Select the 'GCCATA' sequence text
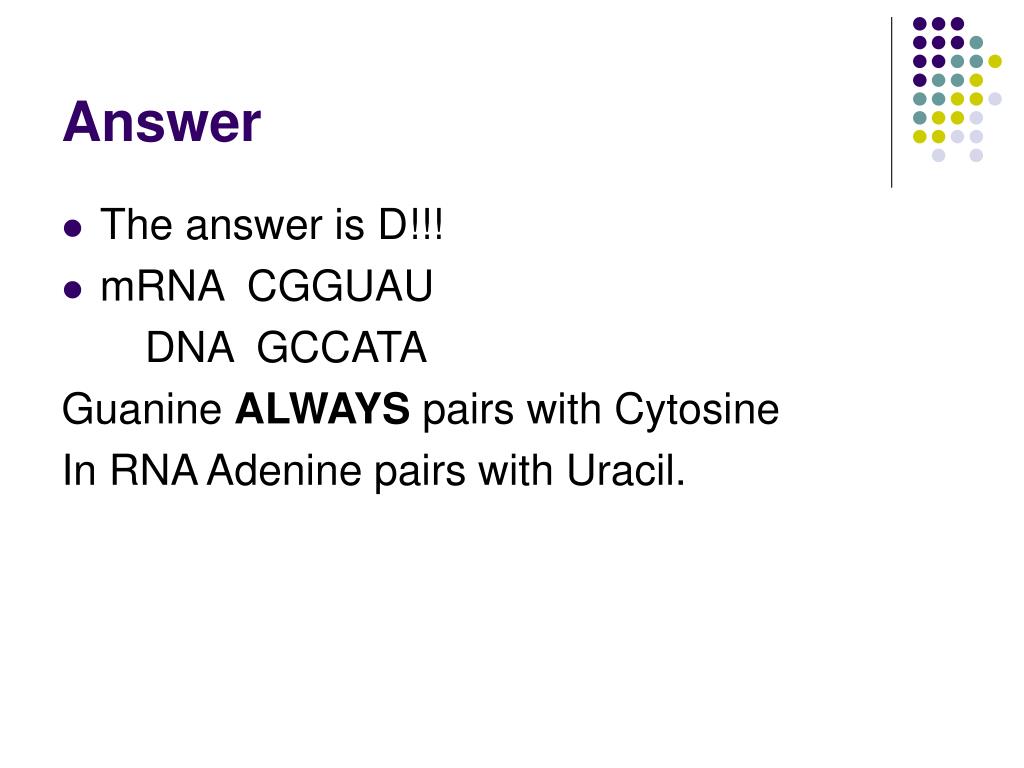Image resolution: width=1024 pixels, height=768 pixels. 342,347
